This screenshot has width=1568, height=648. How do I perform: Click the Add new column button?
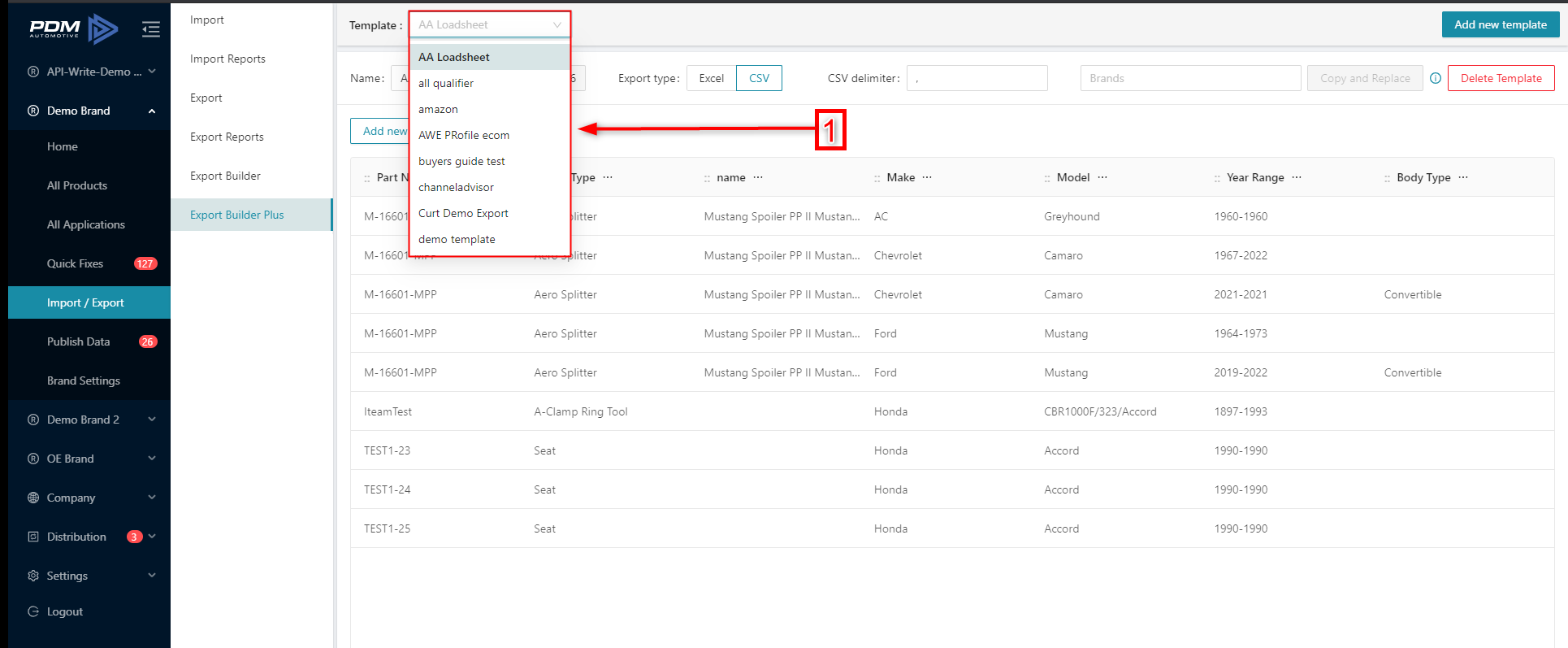coord(380,131)
